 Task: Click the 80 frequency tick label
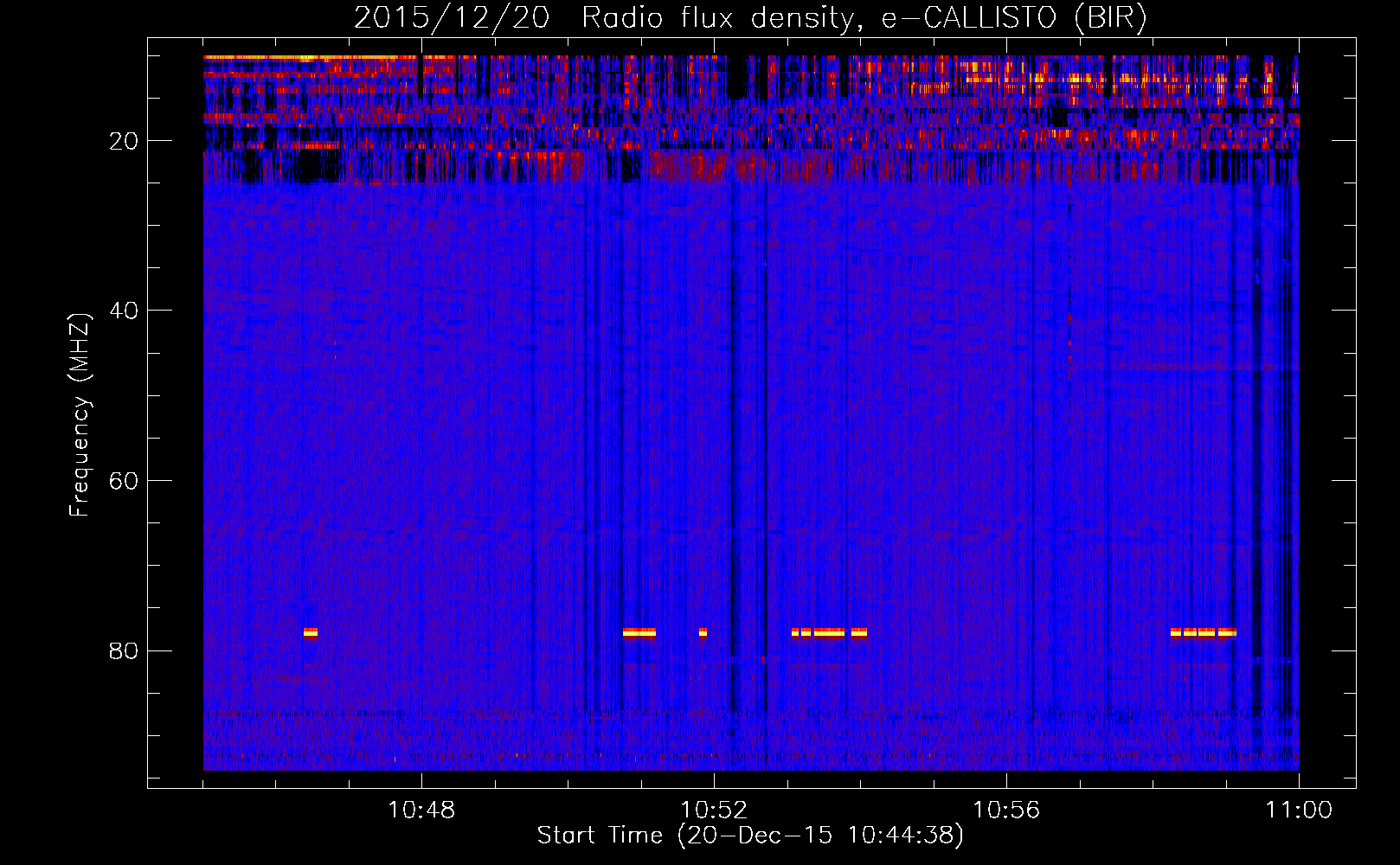pos(124,650)
